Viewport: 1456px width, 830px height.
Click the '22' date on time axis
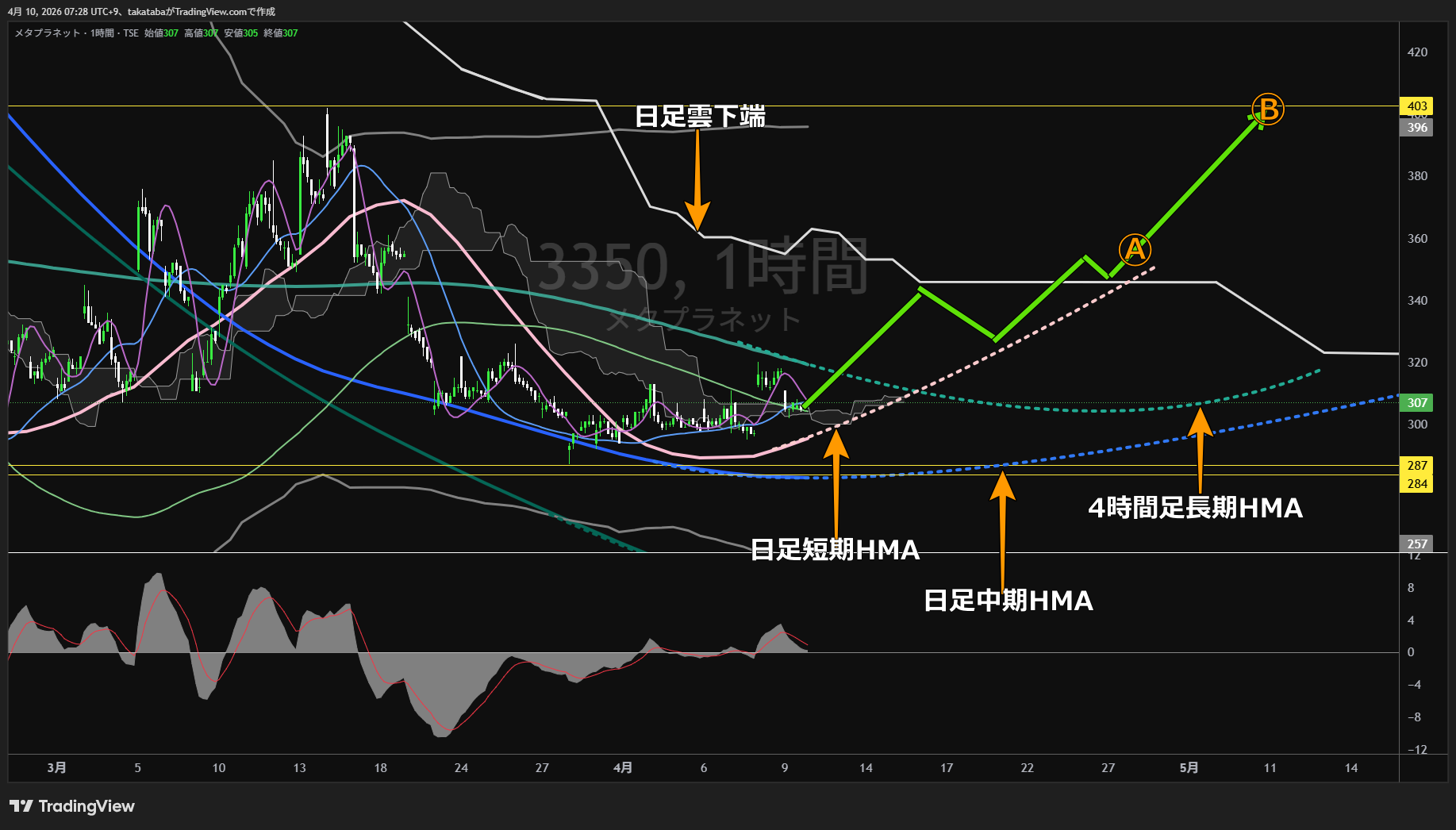tap(1028, 768)
